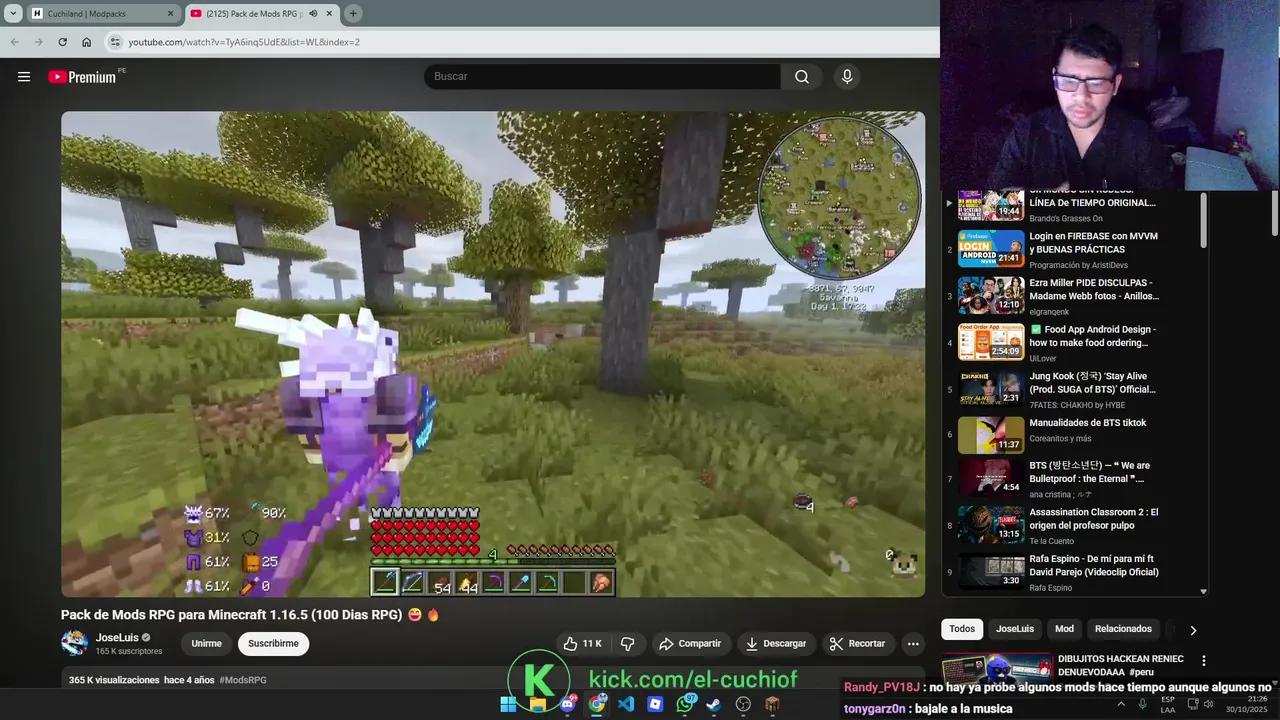Select the Relacionados filter chip
Viewport: 1280px width, 720px height.
point(1123,629)
